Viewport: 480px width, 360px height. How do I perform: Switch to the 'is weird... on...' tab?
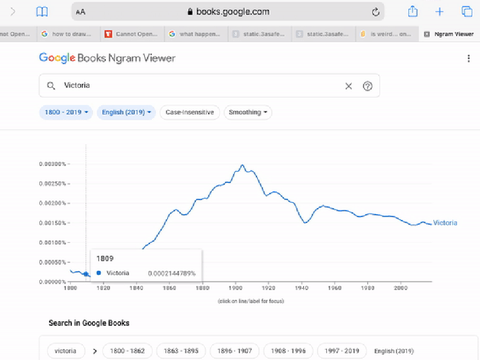(x=387, y=34)
